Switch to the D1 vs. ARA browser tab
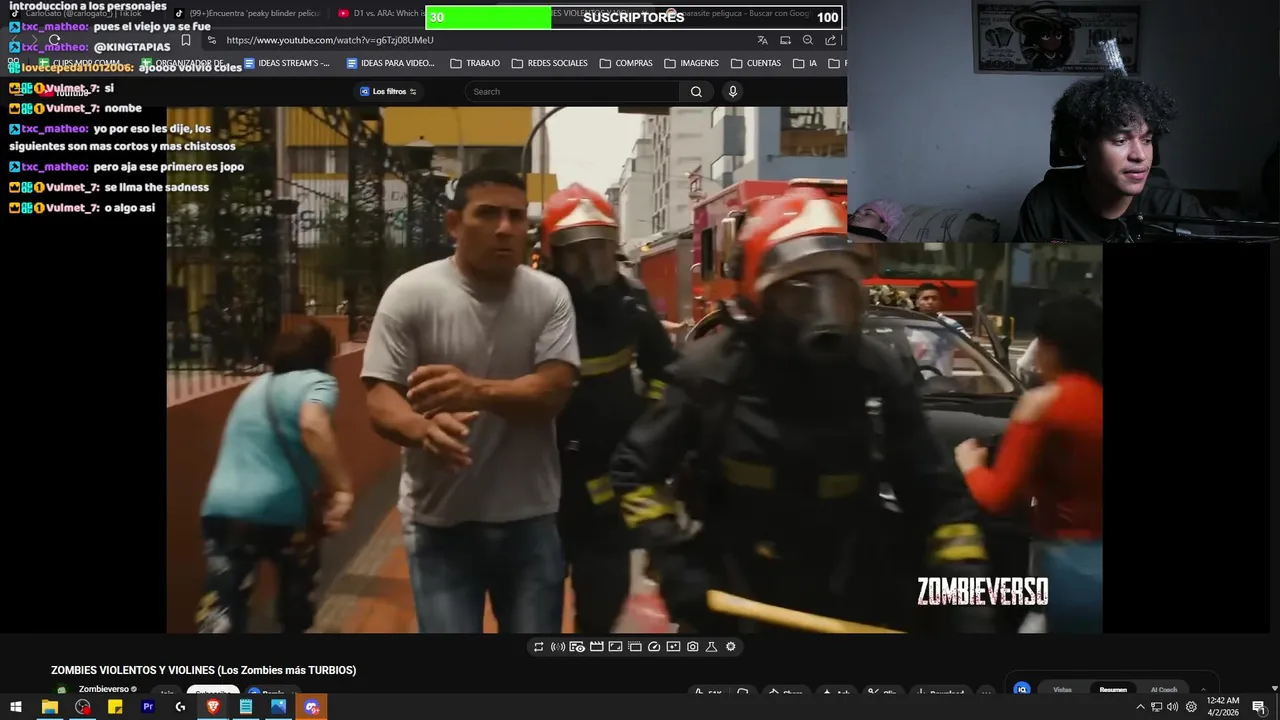Screen dimensions: 1280x720 pos(380,14)
